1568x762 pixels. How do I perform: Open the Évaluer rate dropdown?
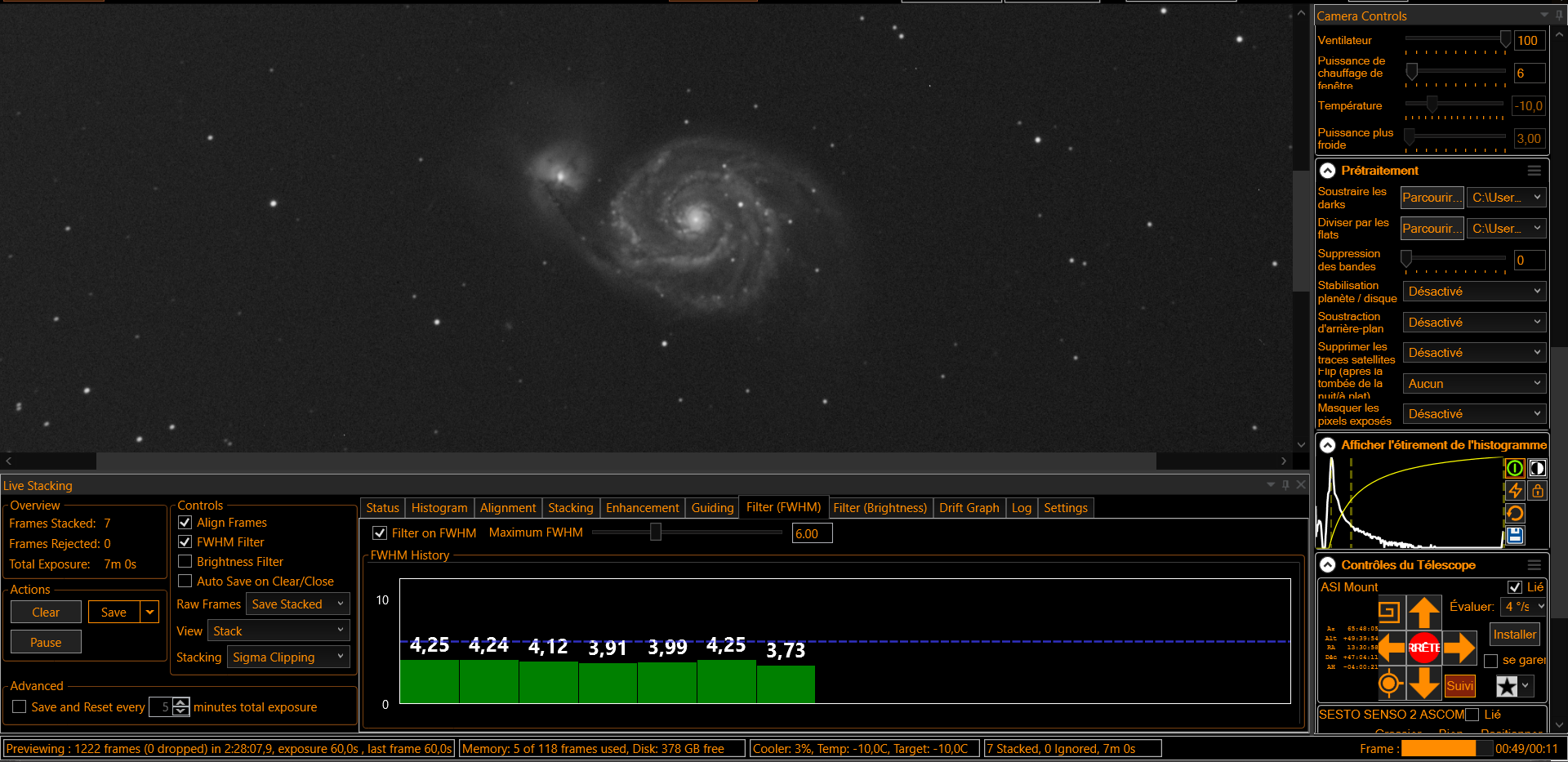point(1524,607)
